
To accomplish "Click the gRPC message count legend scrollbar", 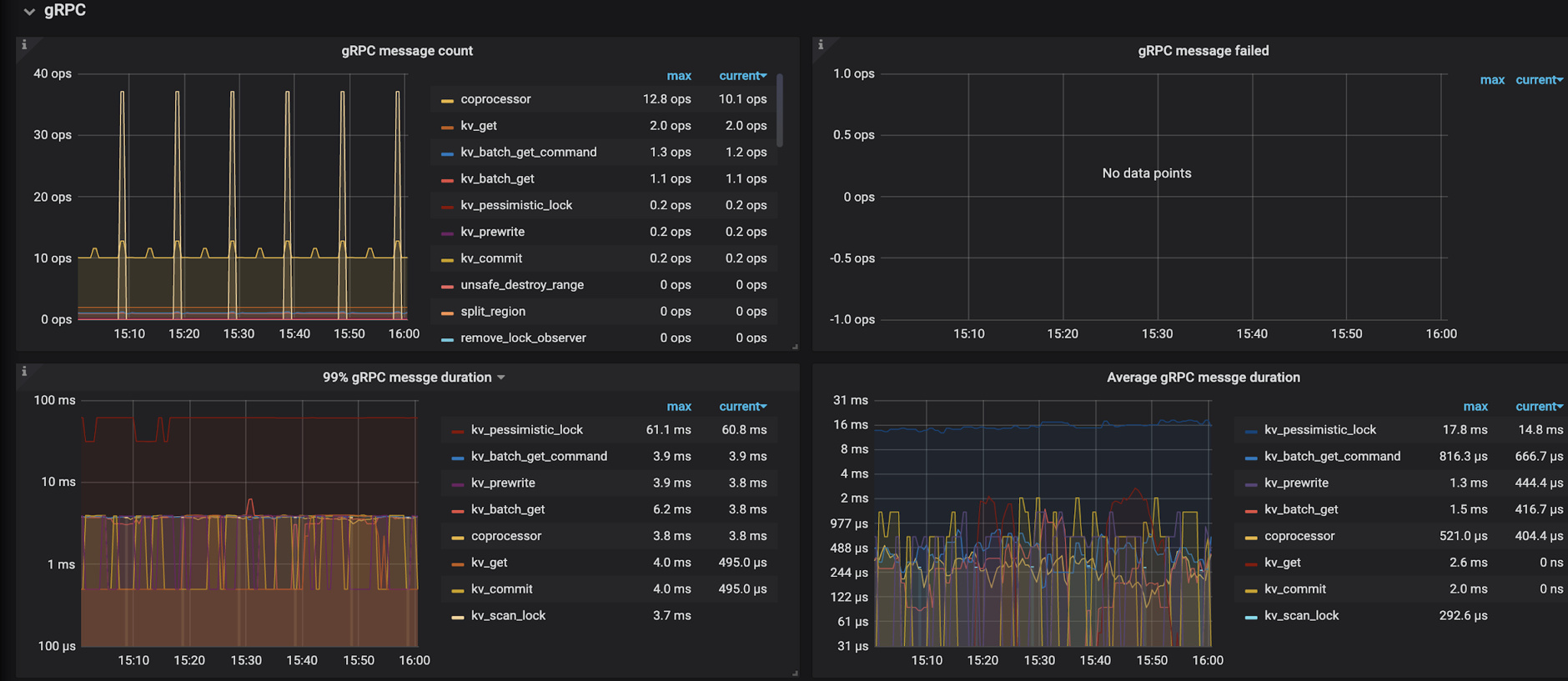I will click(x=780, y=110).
